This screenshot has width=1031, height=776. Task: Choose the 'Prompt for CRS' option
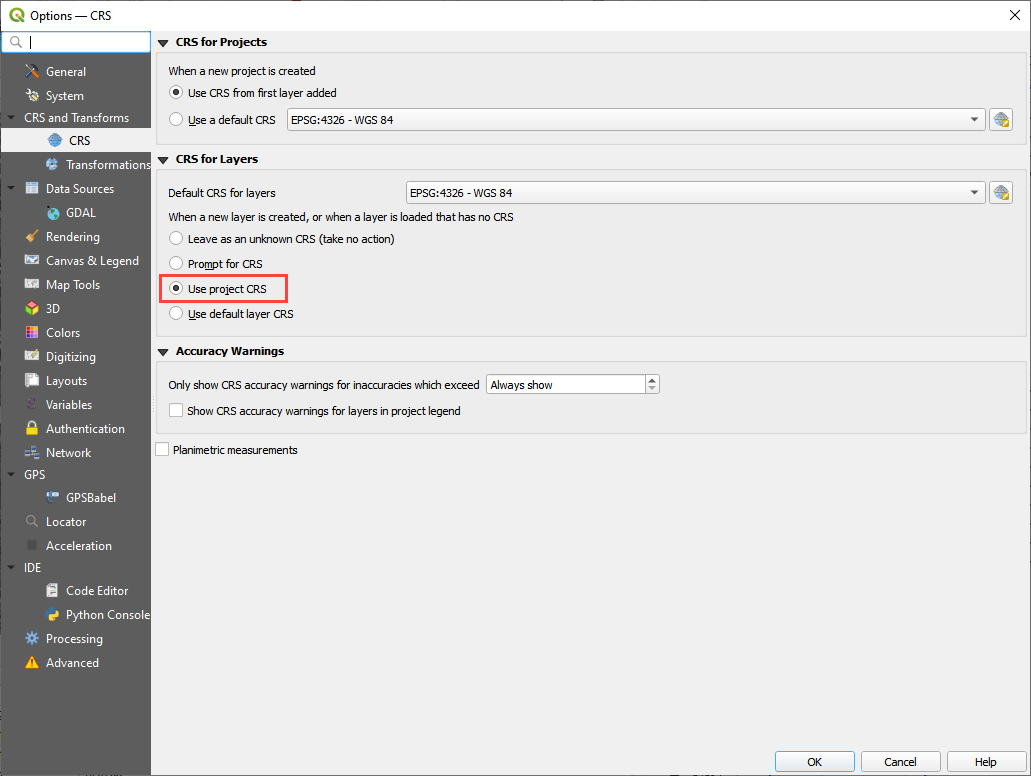pyautogui.click(x=177, y=264)
